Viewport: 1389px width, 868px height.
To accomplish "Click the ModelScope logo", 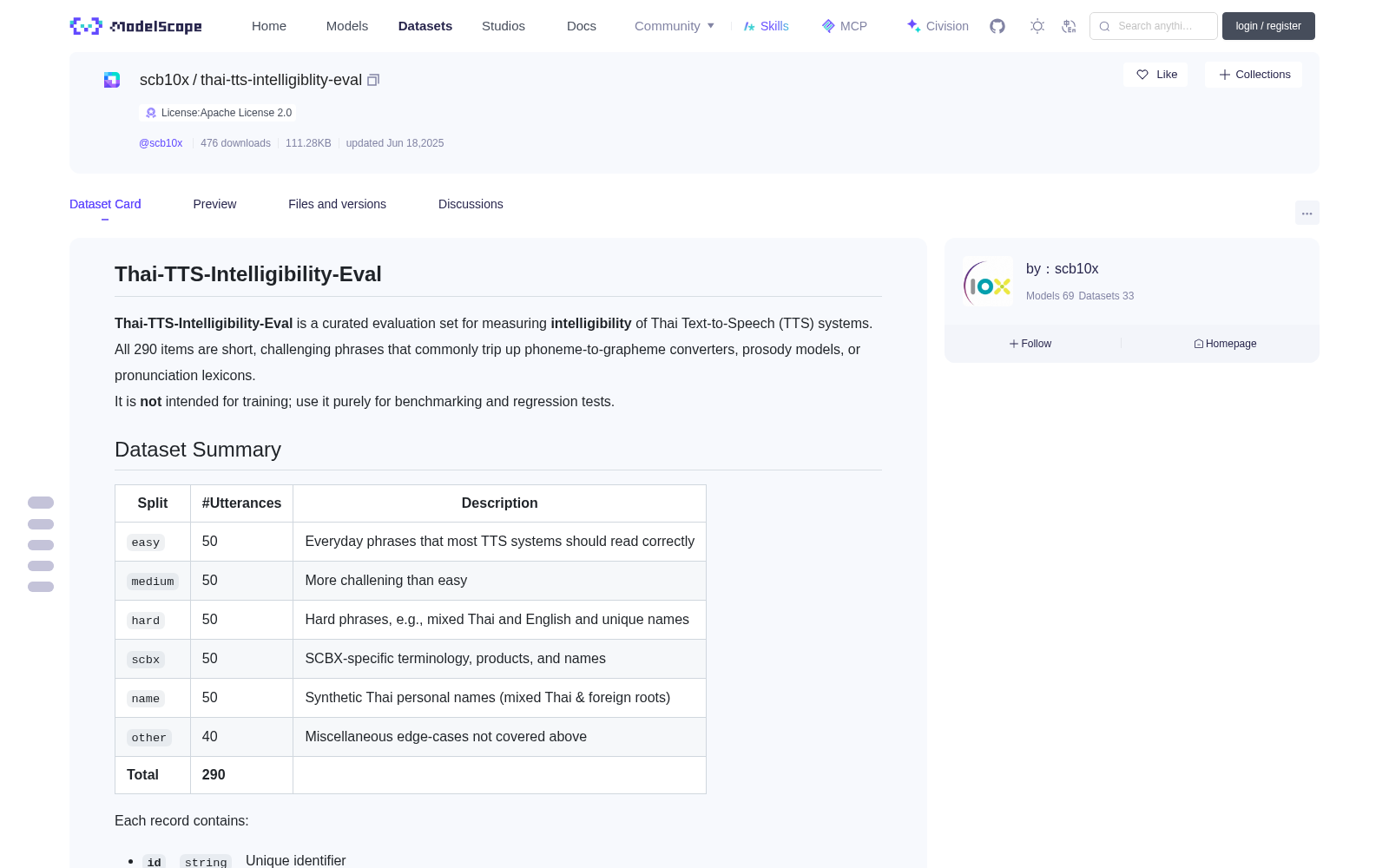I will [136, 26].
